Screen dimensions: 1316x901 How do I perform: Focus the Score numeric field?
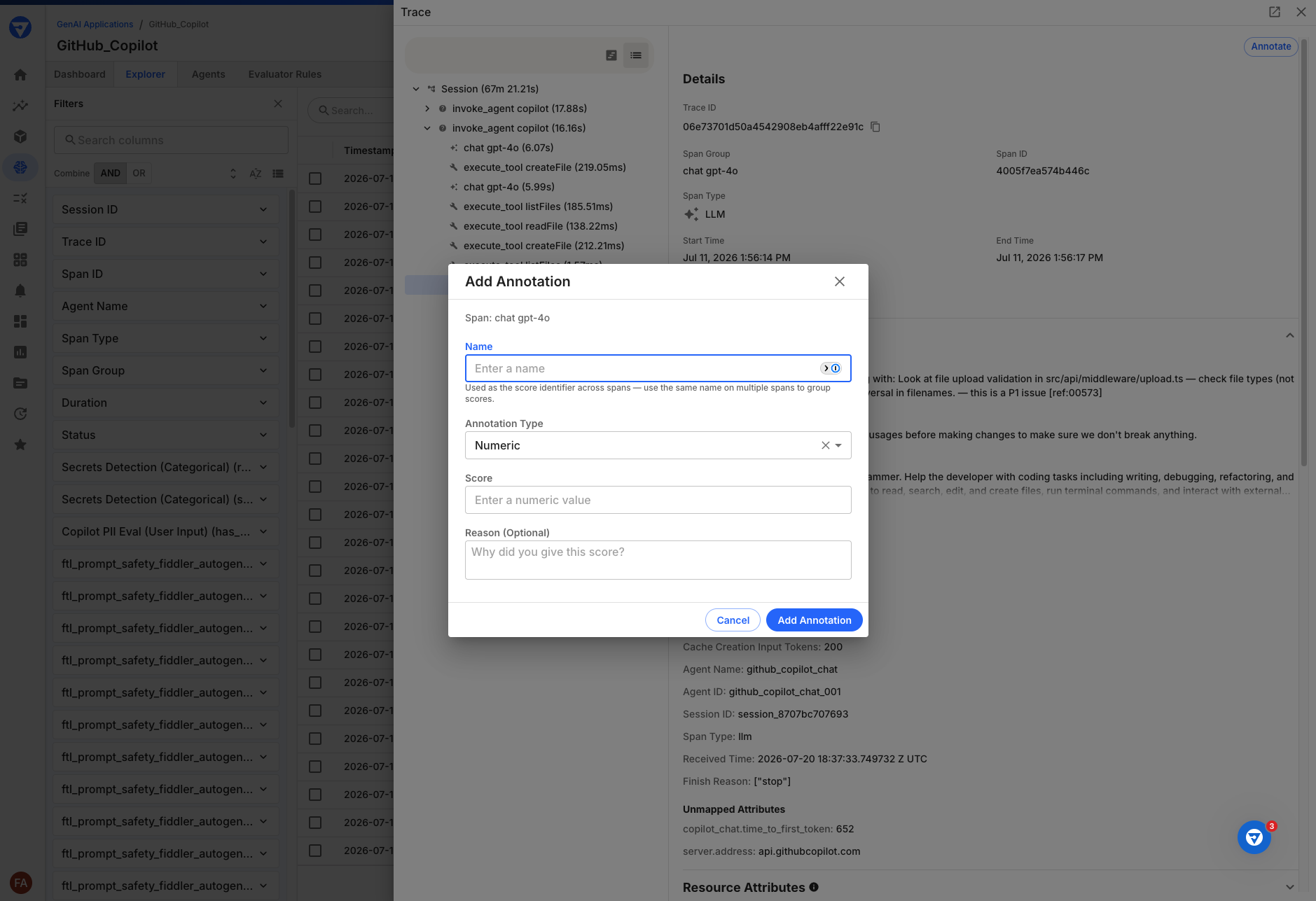tap(658, 500)
